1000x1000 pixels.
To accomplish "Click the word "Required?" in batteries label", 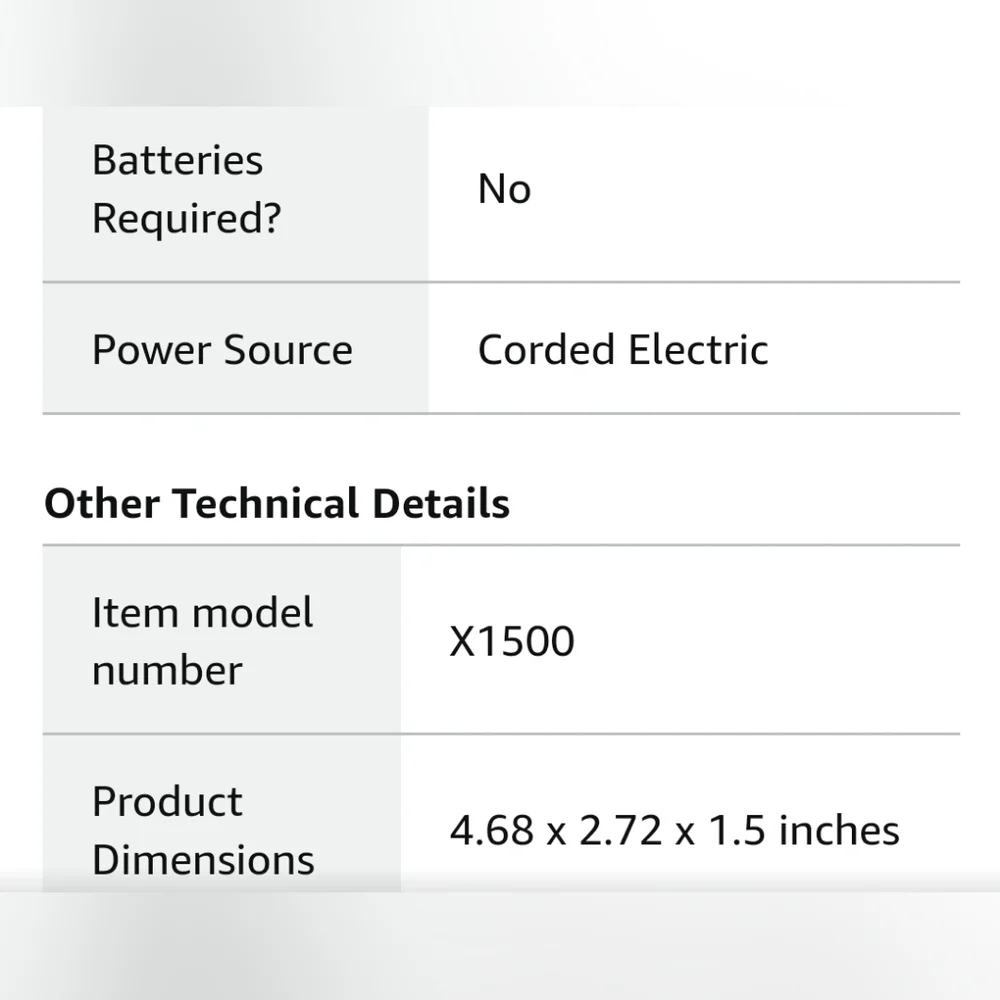I will tap(186, 219).
